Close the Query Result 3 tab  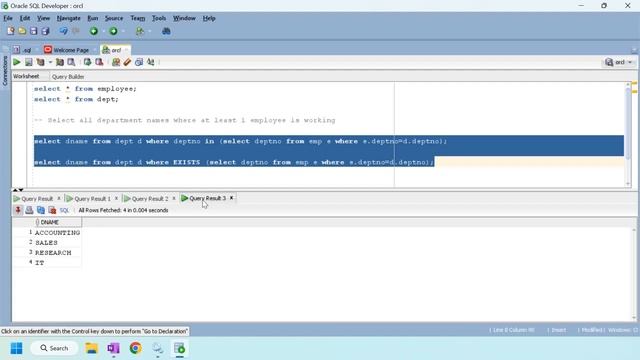point(231,198)
